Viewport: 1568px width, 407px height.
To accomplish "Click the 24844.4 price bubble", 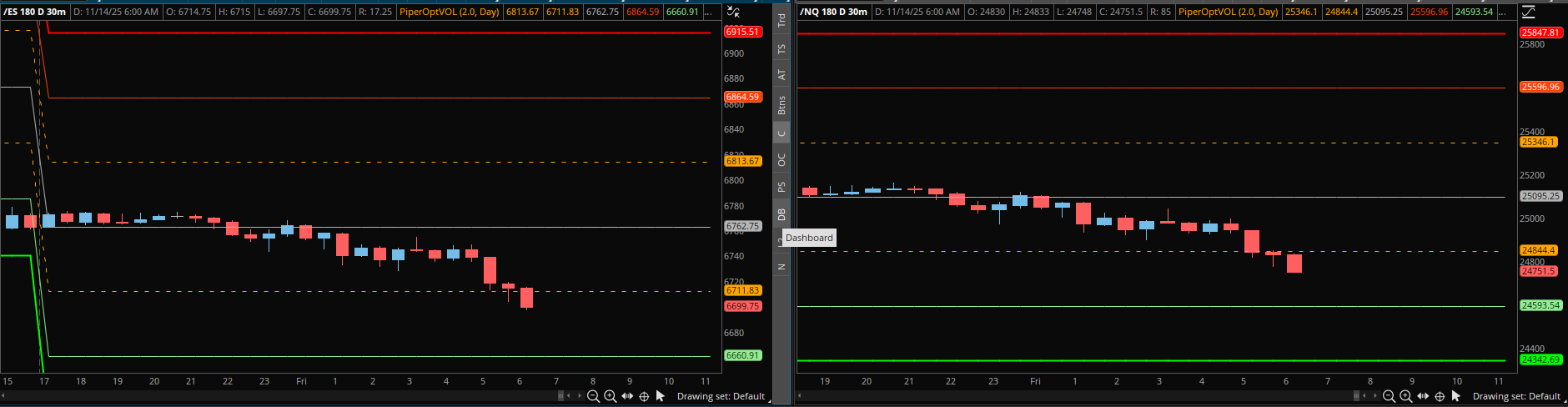I will [1538, 250].
